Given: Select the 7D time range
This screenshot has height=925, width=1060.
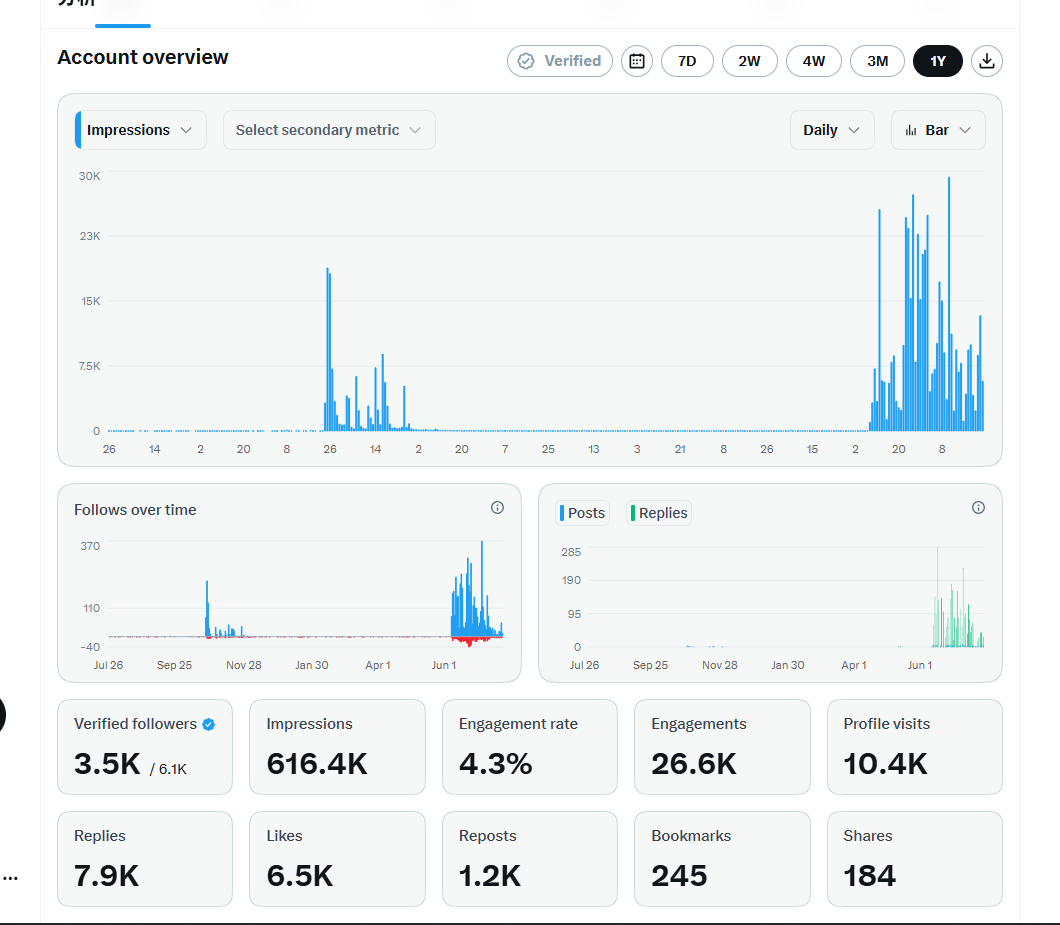Looking at the screenshot, I should [x=687, y=61].
